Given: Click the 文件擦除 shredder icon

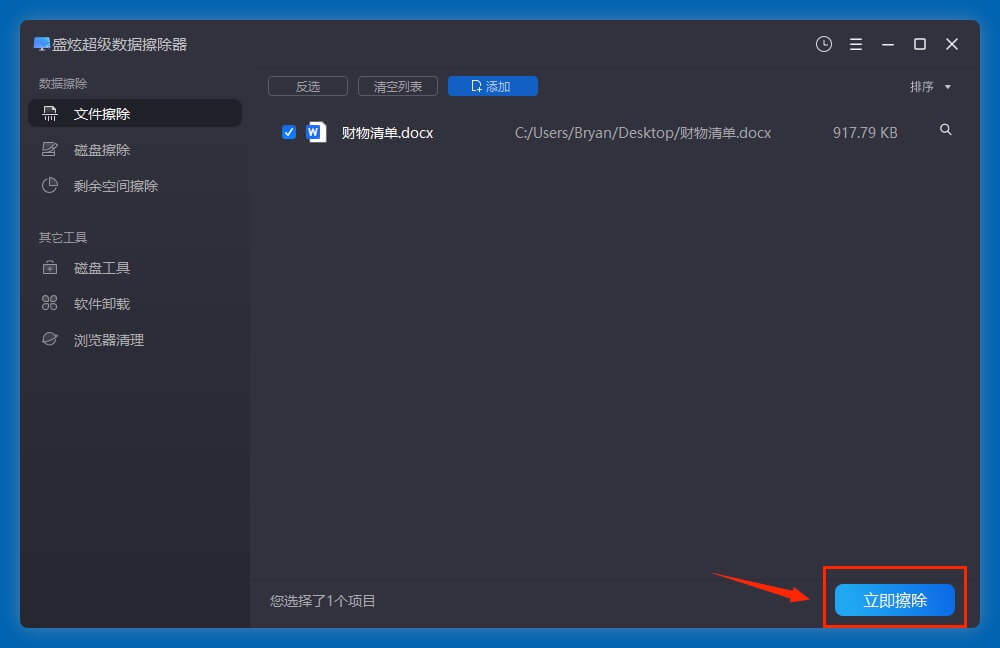Looking at the screenshot, I should [x=49, y=113].
